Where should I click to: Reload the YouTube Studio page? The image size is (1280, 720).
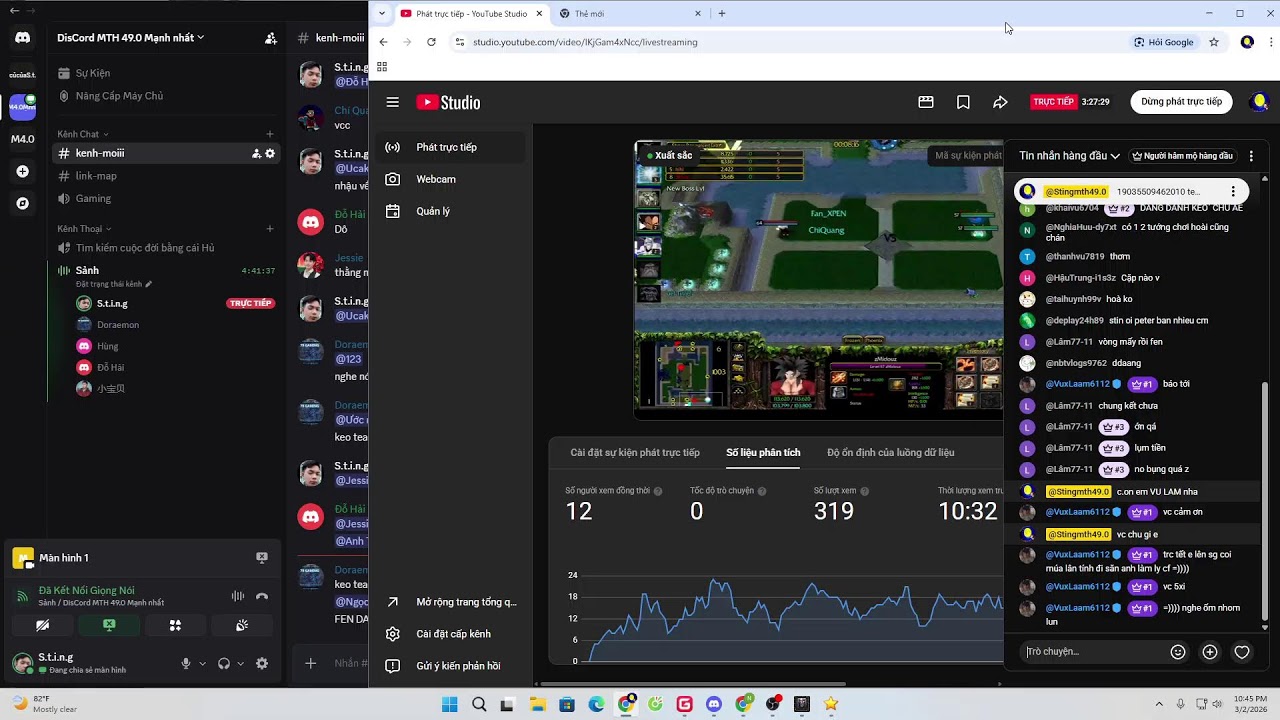click(431, 42)
